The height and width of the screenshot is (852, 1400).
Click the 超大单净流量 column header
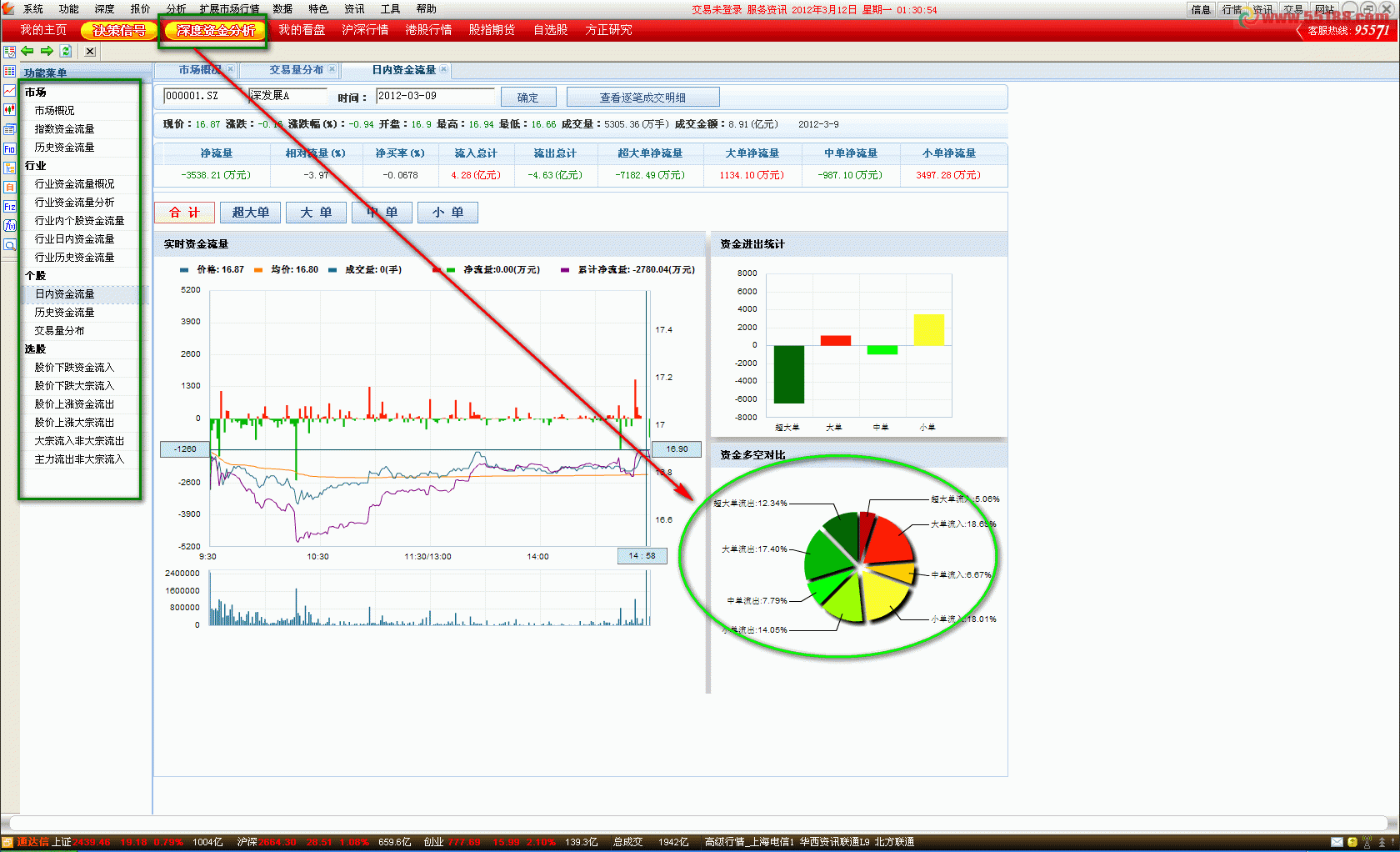(x=650, y=153)
